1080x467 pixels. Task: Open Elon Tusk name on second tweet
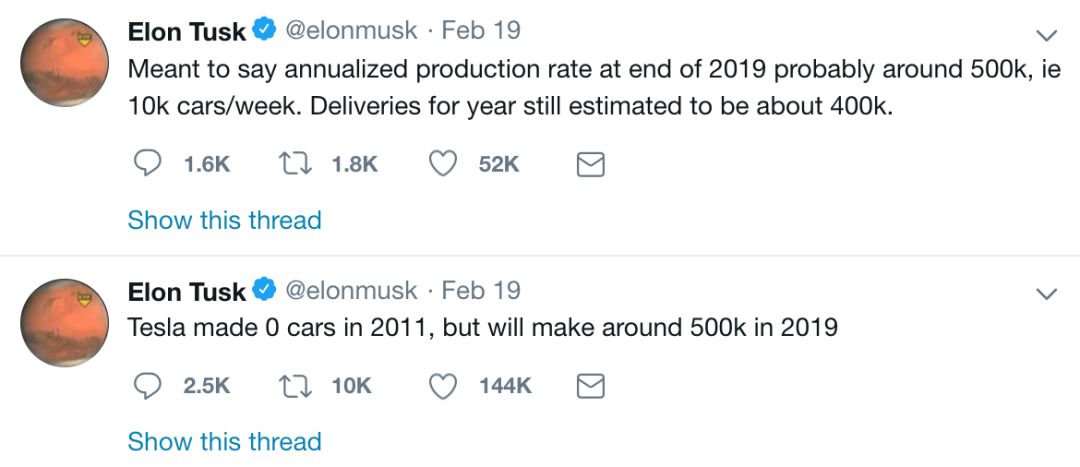[187, 291]
